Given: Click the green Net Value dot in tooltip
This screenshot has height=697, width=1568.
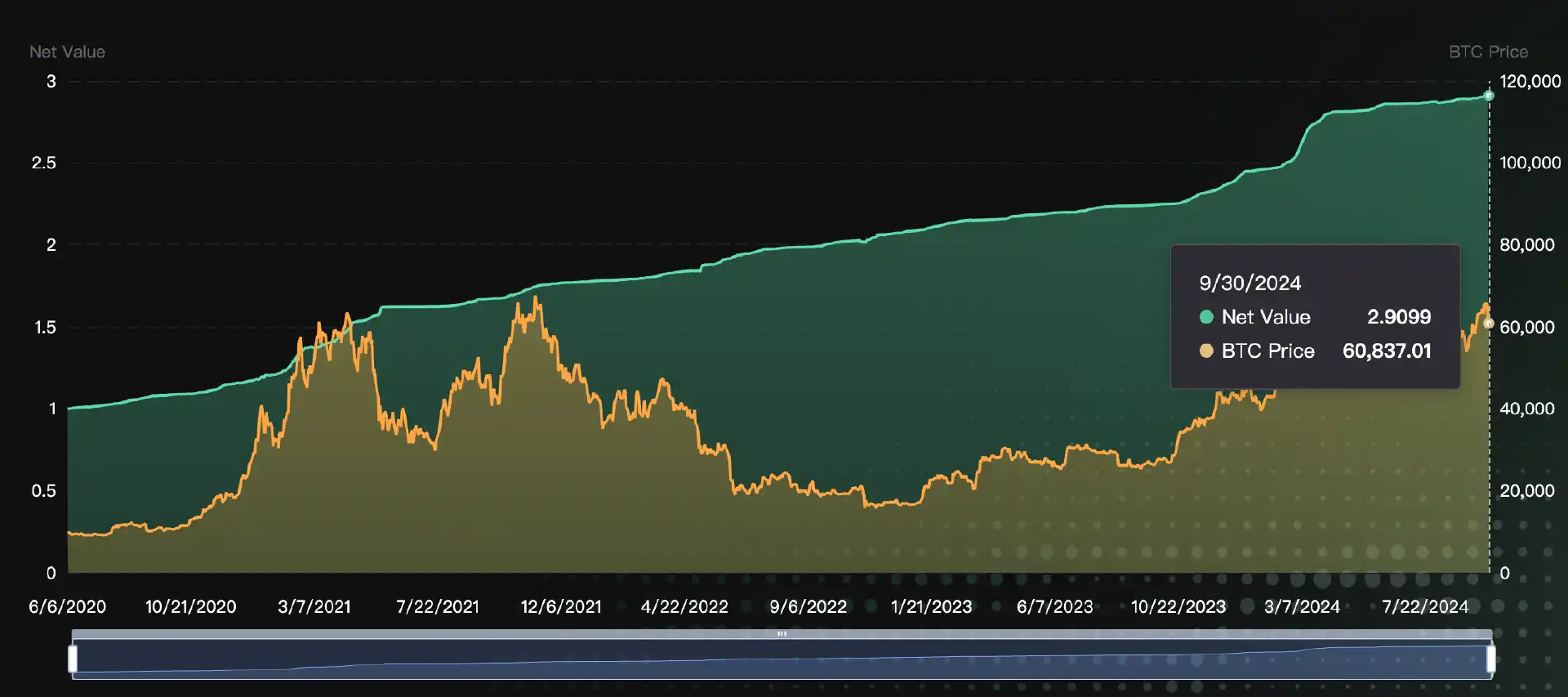Looking at the screenshot, I should tap(1205, 317).
